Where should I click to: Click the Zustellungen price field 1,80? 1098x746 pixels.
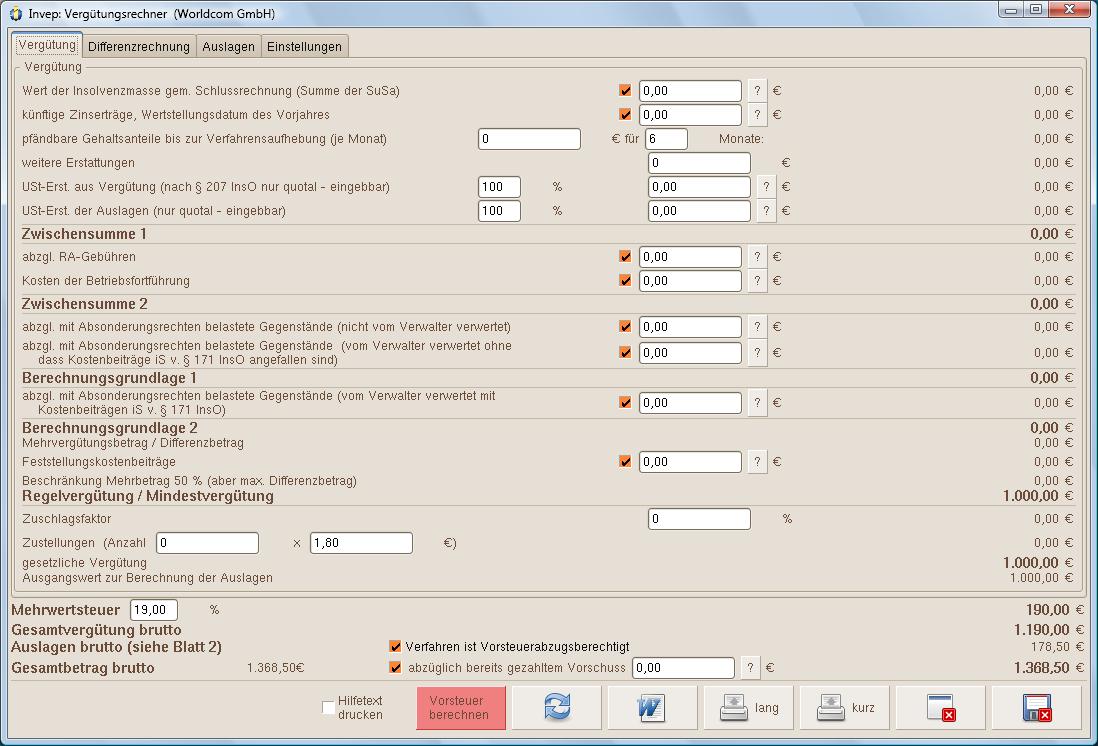coord(361,543)
